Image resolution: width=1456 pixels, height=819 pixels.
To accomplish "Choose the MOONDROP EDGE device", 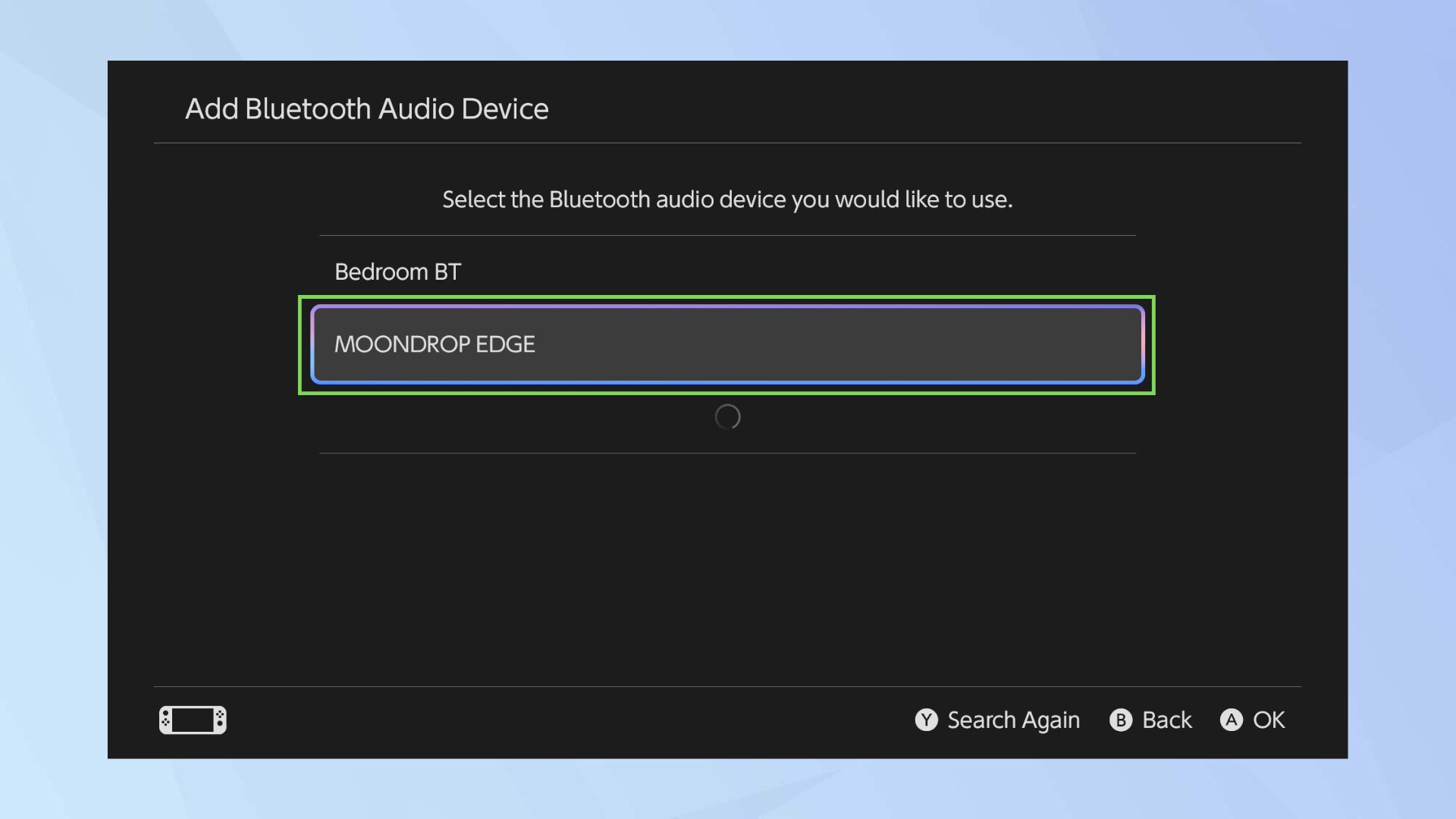I will click(x=726, y=344).
